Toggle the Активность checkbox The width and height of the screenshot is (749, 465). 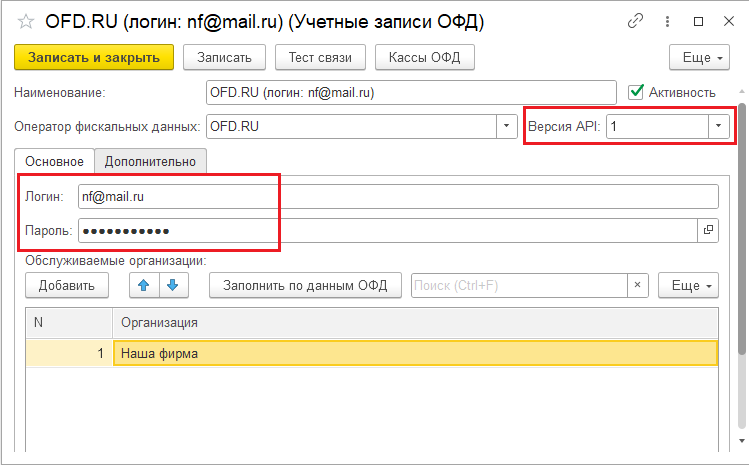(x=635, y=92)
